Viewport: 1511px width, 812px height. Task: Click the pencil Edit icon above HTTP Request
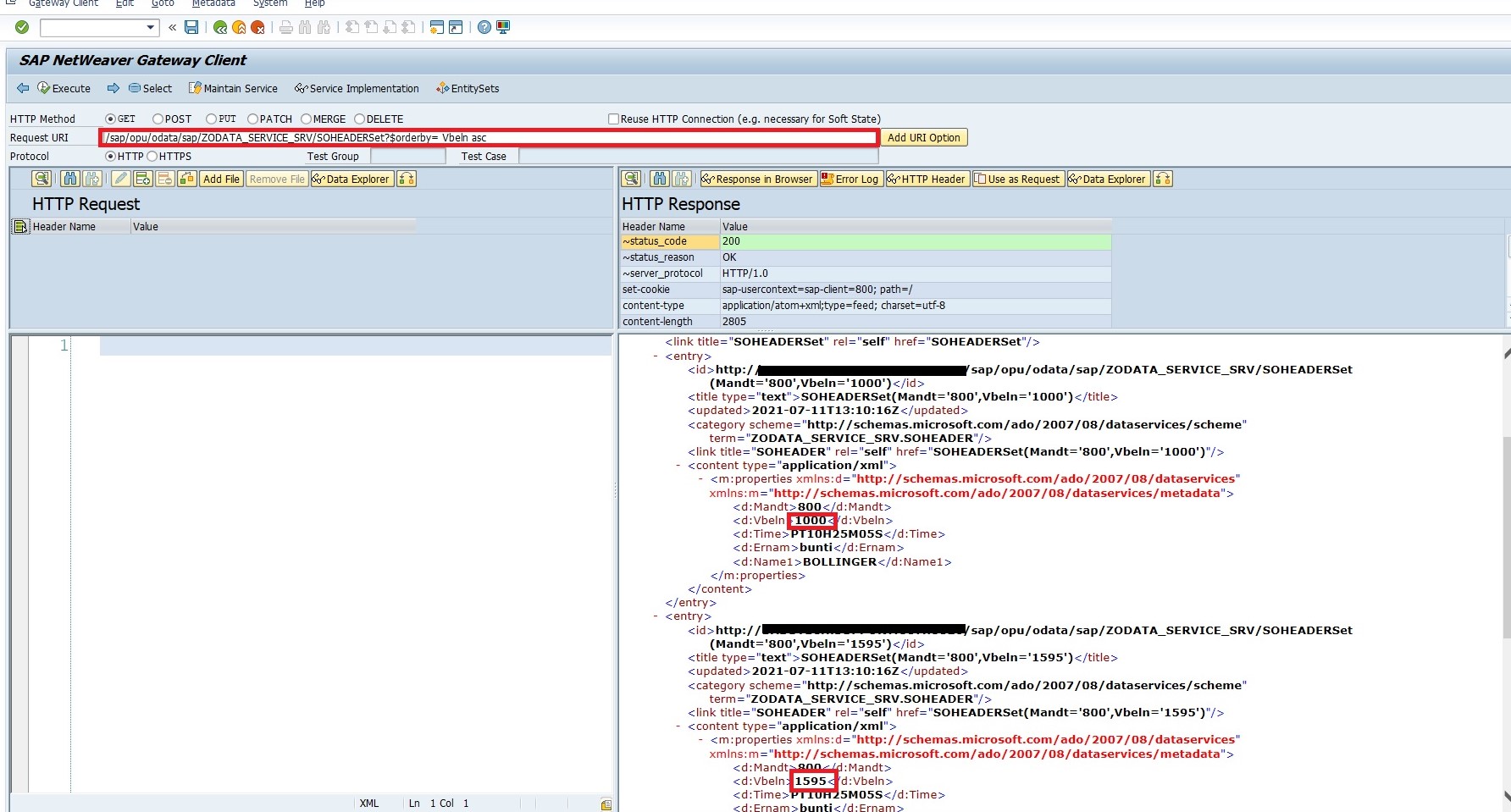(120, 179)
